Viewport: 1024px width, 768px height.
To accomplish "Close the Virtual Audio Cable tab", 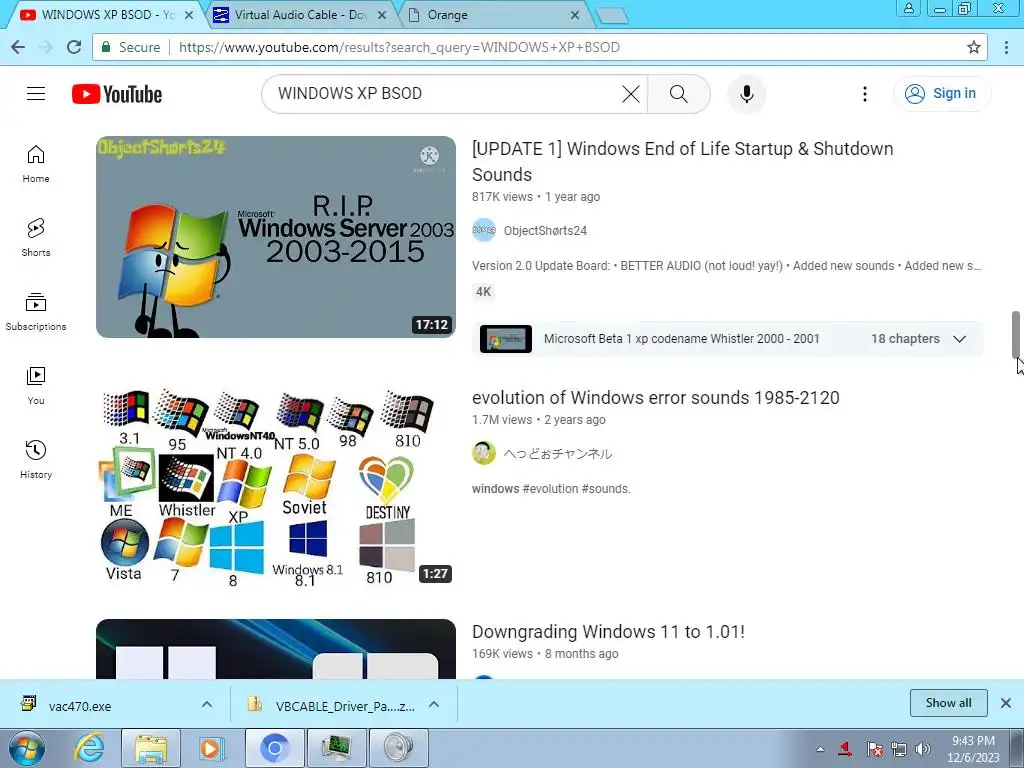I will coord(382,15).
